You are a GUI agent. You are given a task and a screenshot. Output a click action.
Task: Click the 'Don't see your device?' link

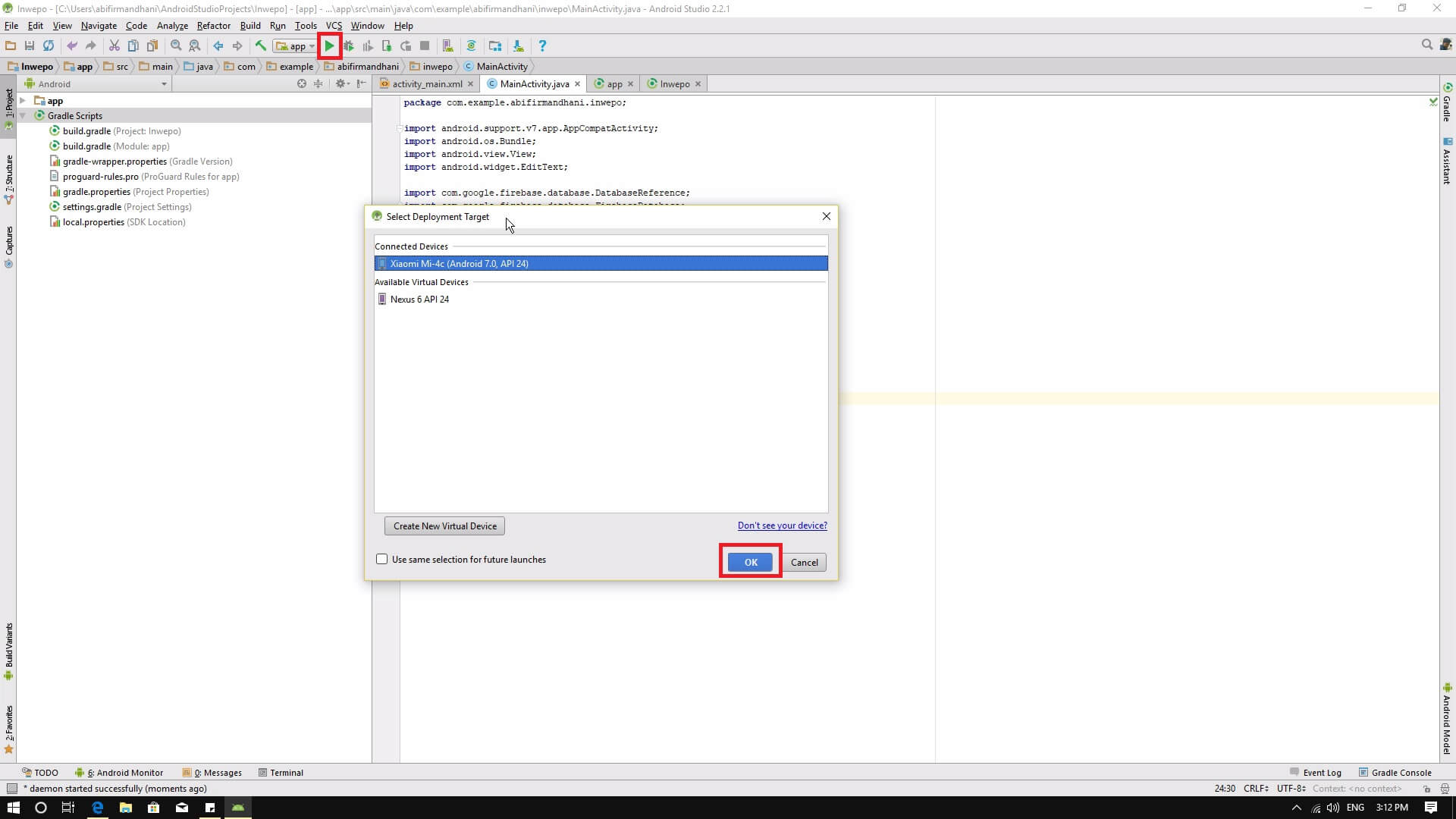(x=782, y=526)
